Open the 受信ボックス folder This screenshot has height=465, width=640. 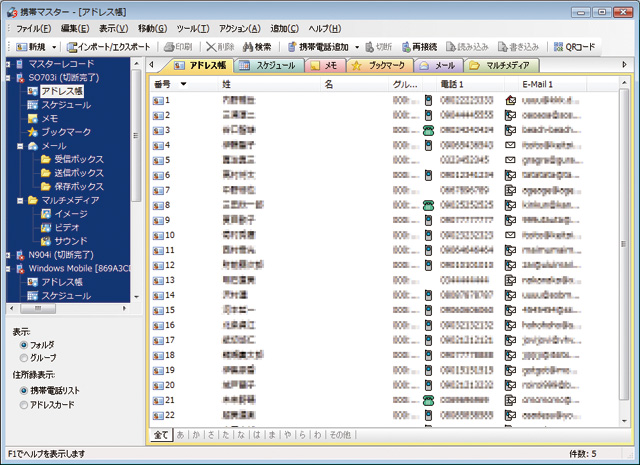79,159
